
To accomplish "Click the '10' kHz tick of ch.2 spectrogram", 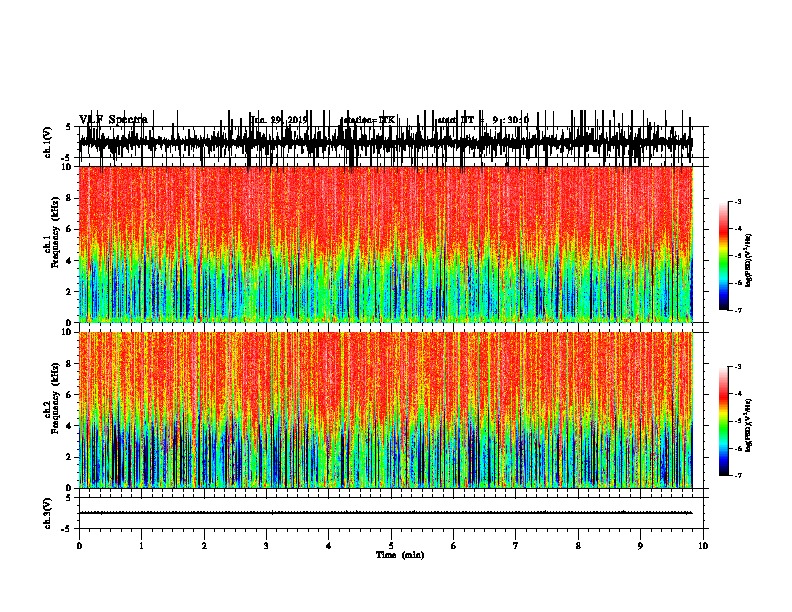I will point(67,332).
